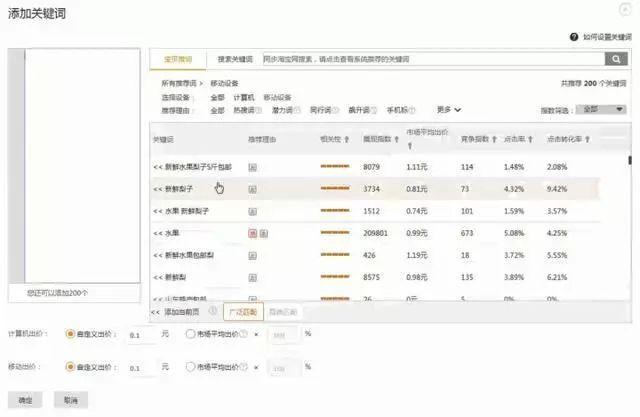640x417 pixels.
Task: Click << 添加当前页 button
Action: point(175,312)
